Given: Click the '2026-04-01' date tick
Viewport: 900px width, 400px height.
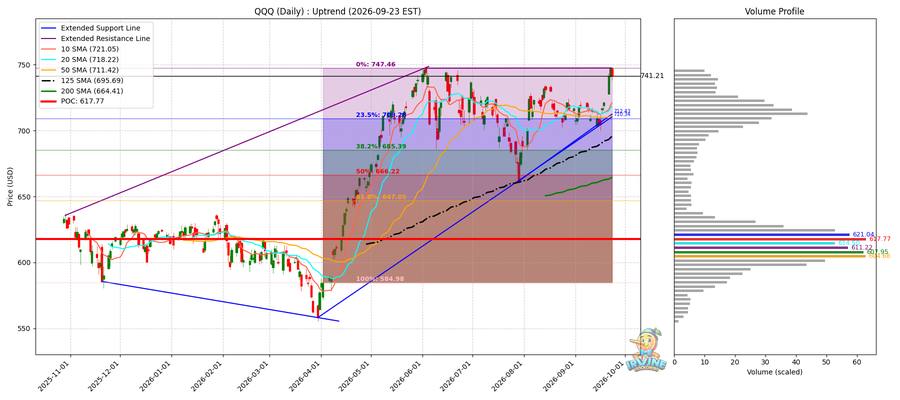Looking at the screenshot, I should [x=306, y=374].
